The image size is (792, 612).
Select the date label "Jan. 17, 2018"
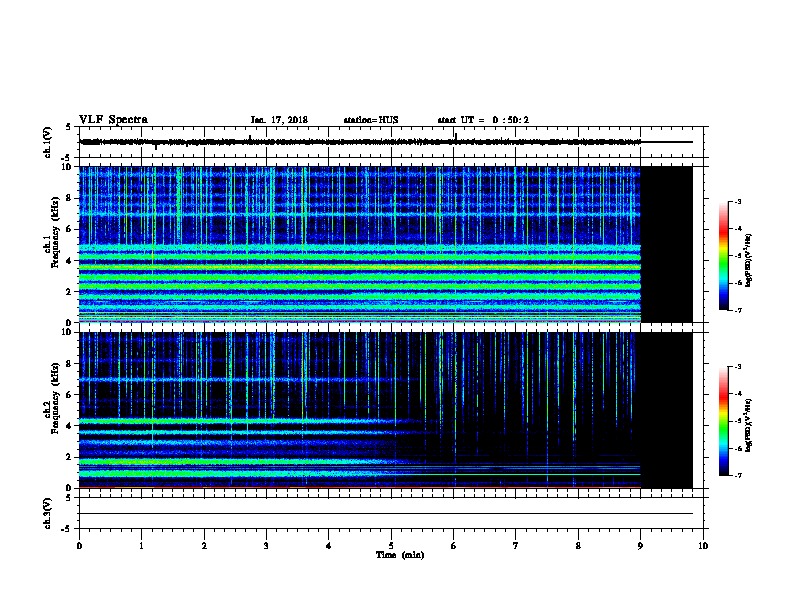click(279, 120)
